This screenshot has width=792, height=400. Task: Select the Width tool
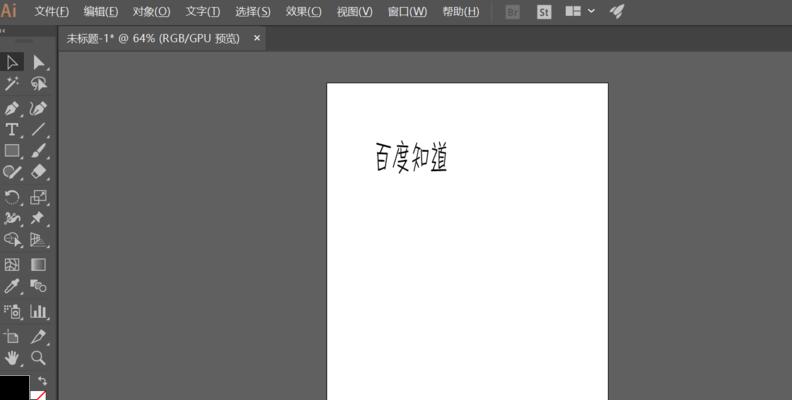pos(12,218)
